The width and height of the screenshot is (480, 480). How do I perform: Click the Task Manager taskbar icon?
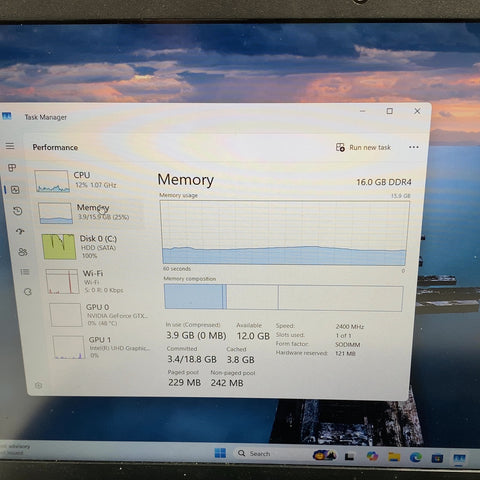(x=459, y=459)
